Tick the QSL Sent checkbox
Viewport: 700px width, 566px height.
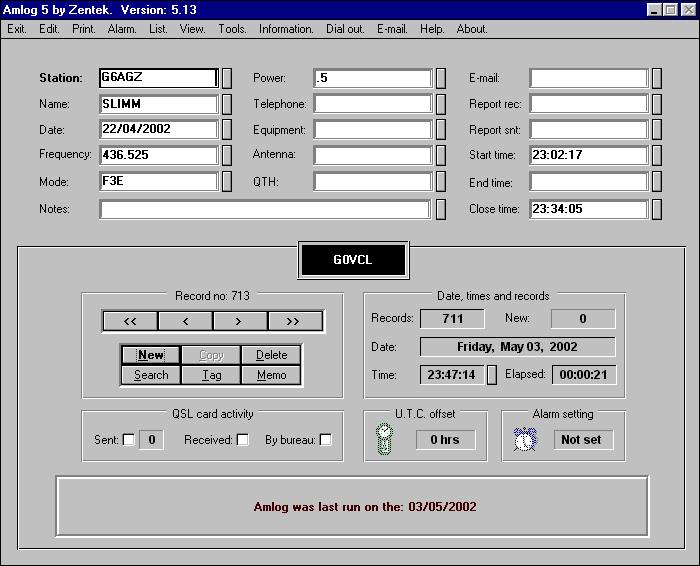(129, 440)
